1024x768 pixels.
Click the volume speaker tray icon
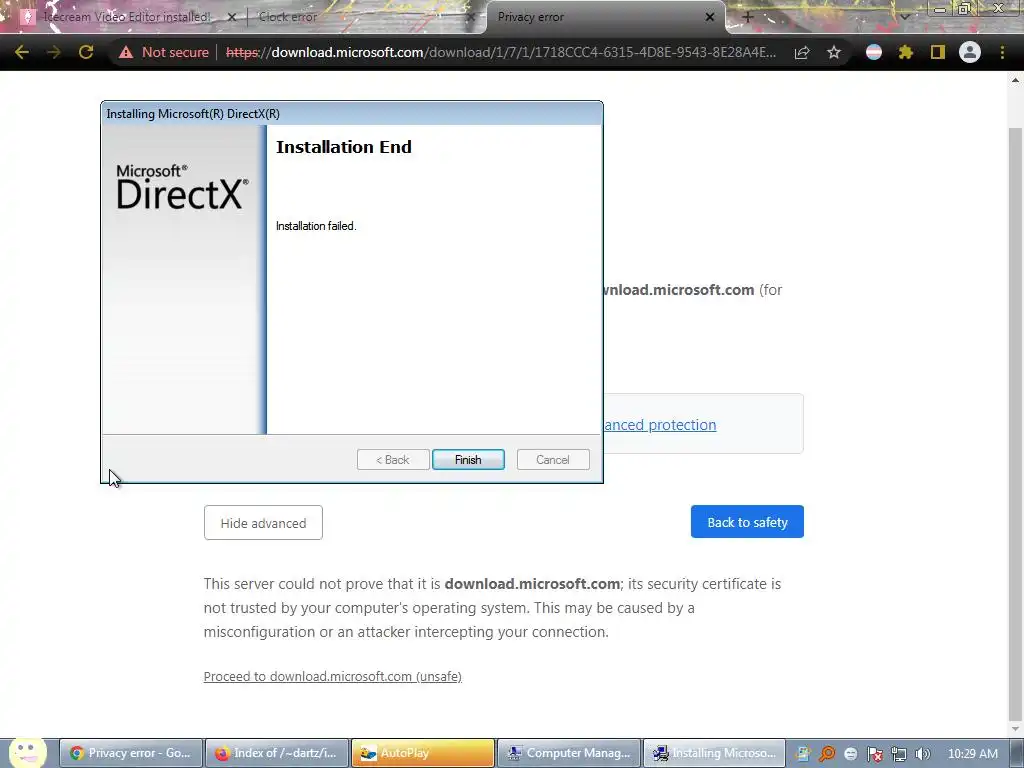(x=923, y=754)
